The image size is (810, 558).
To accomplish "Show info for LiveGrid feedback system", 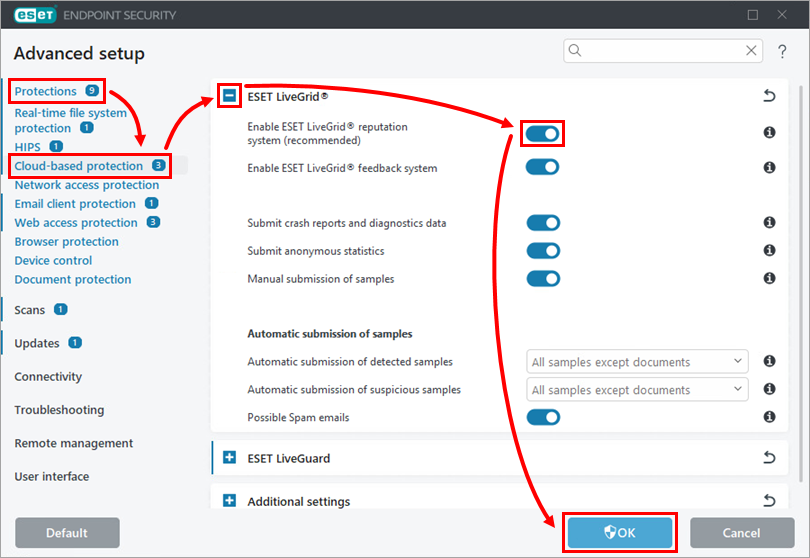I will pos(769,167).
